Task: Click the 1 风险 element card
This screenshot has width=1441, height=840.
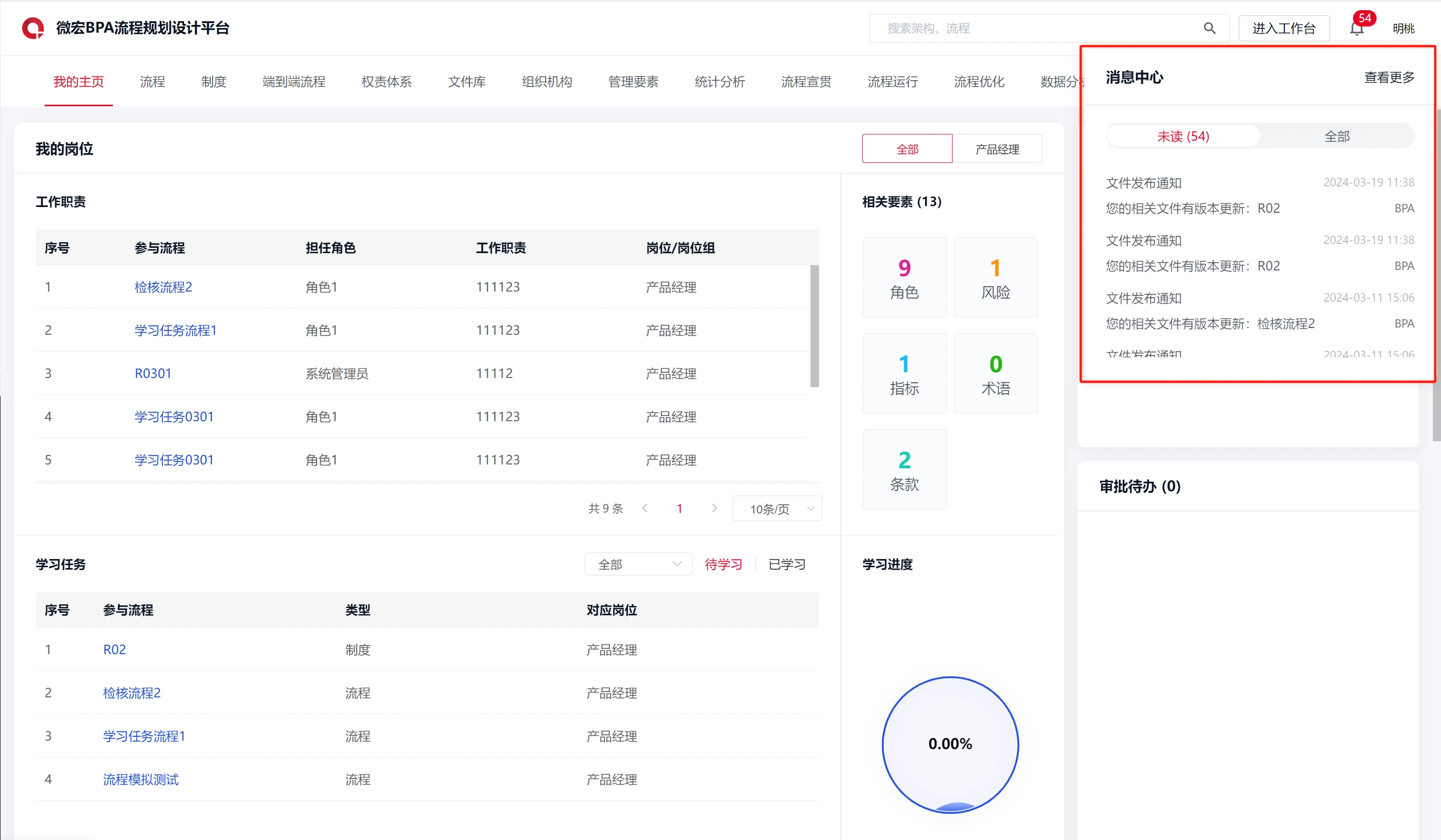Action: 996,277
